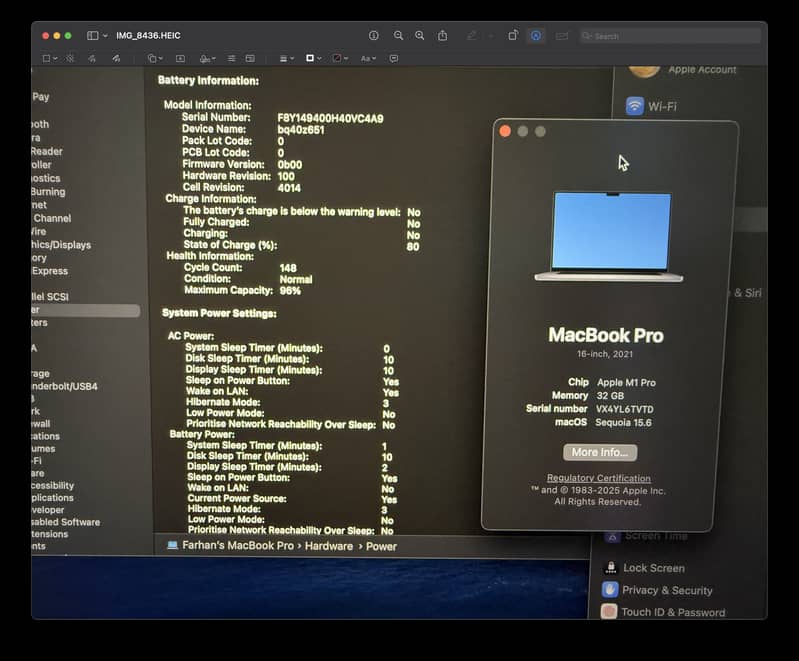Toggle the Markup toolbar button

pos(536,35)
